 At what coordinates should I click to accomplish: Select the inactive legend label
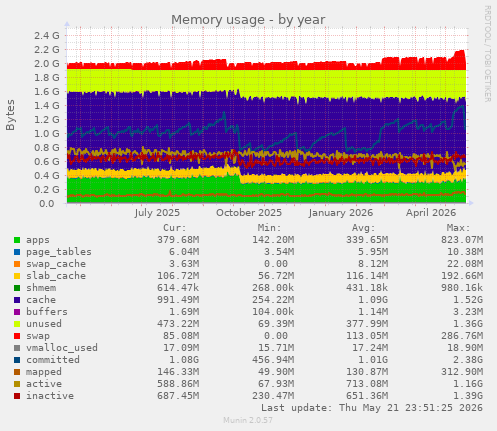50,396
